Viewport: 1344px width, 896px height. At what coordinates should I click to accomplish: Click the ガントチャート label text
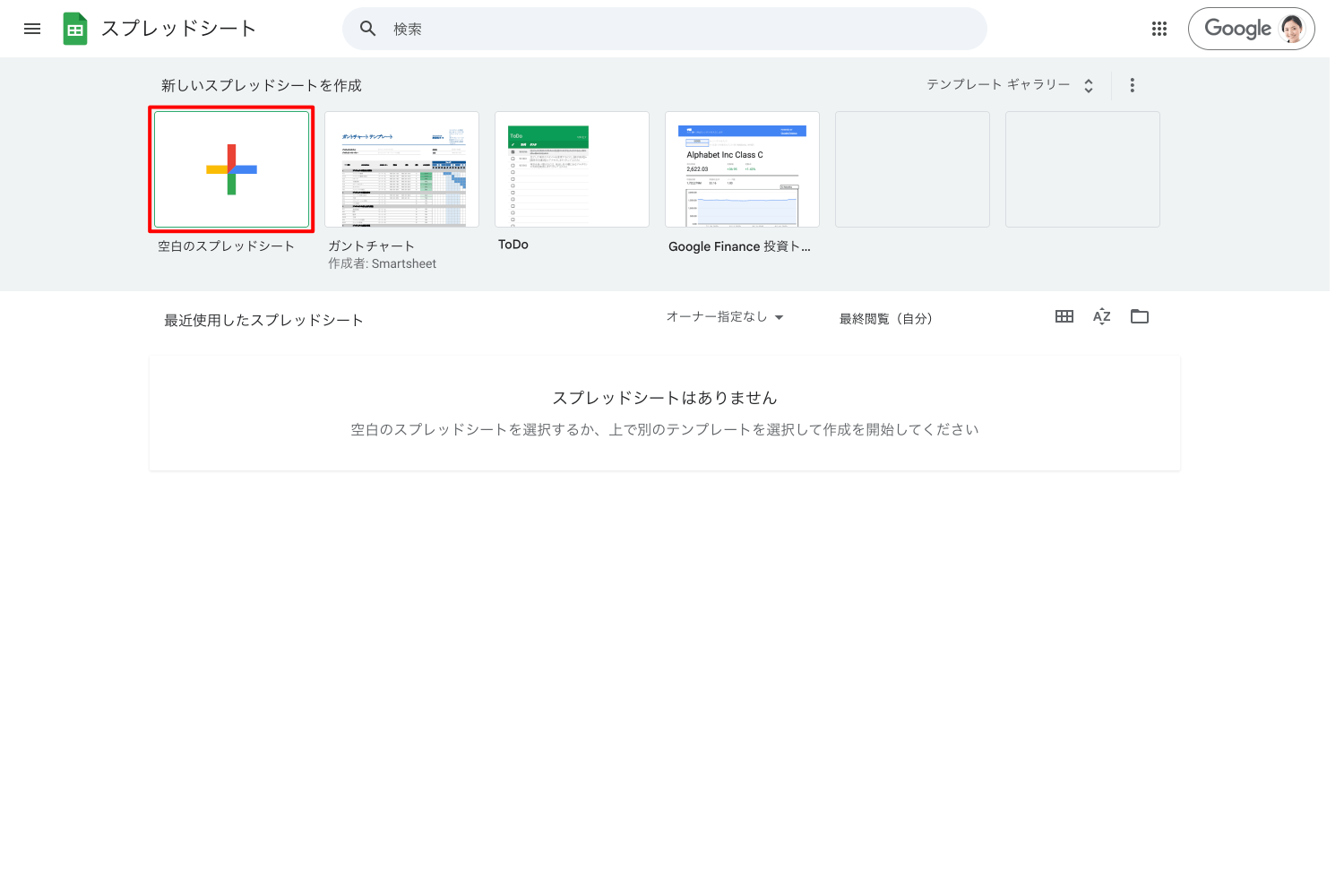coord(371,246)
